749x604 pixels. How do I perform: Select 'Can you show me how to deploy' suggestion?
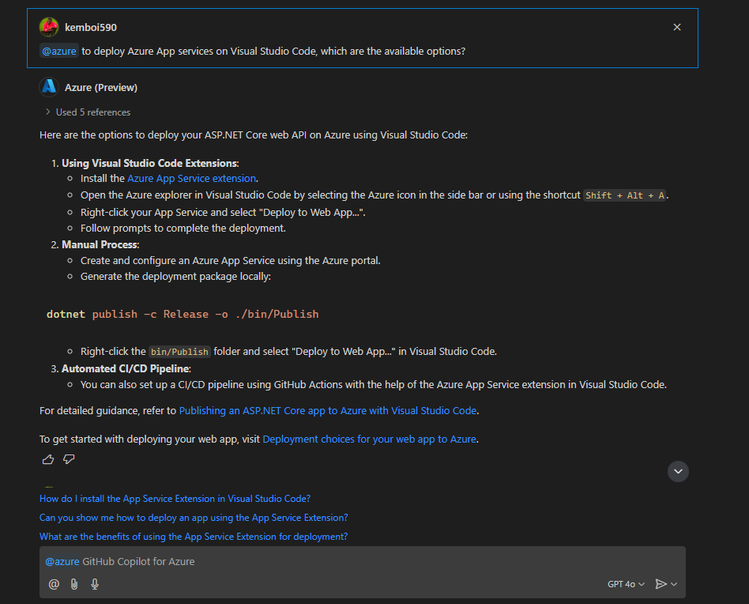point(193,517)
